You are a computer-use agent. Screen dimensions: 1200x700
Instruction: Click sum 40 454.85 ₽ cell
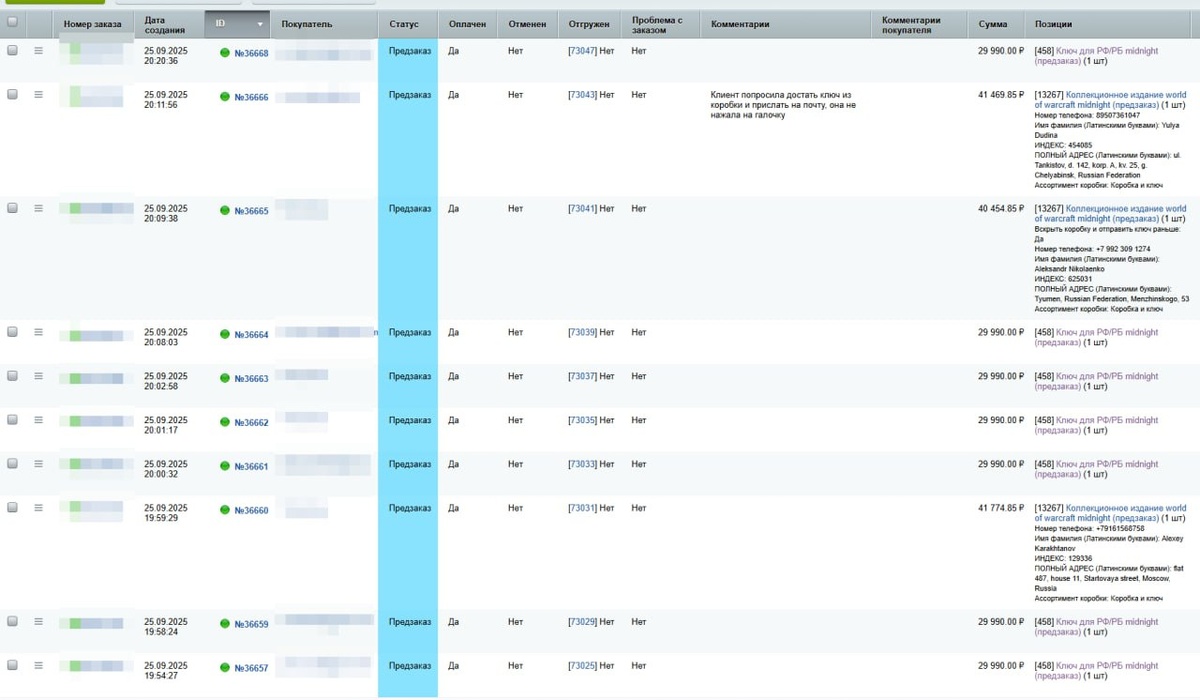1001,209
